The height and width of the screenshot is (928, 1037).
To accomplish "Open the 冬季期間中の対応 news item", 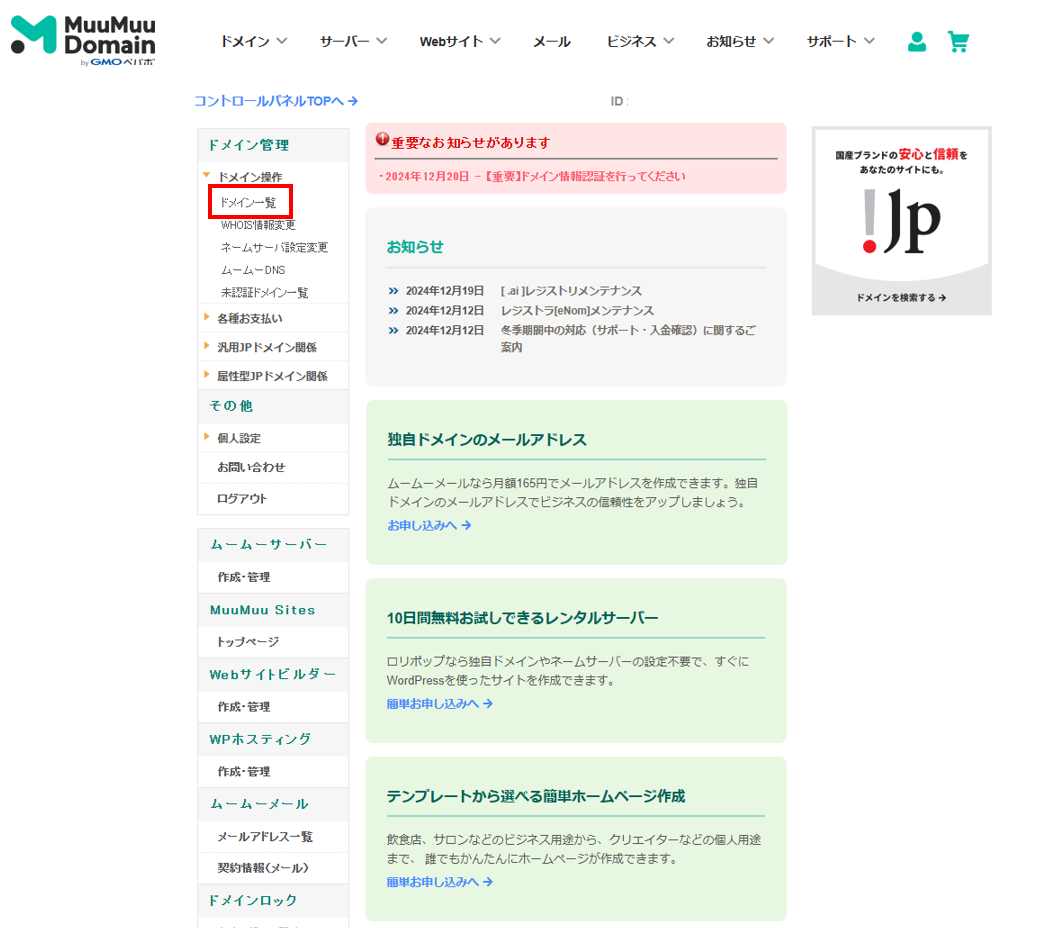I will (628, 339).
